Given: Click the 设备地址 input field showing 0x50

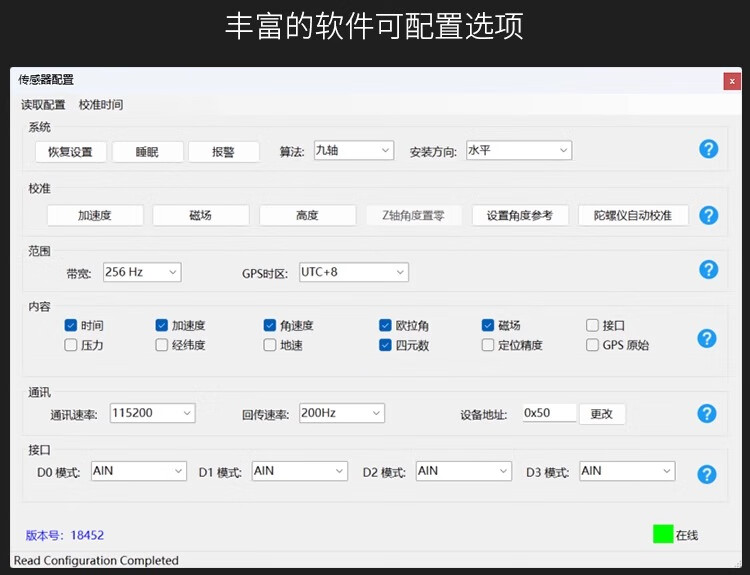Looking at the screenshot, I should point(549,413).
